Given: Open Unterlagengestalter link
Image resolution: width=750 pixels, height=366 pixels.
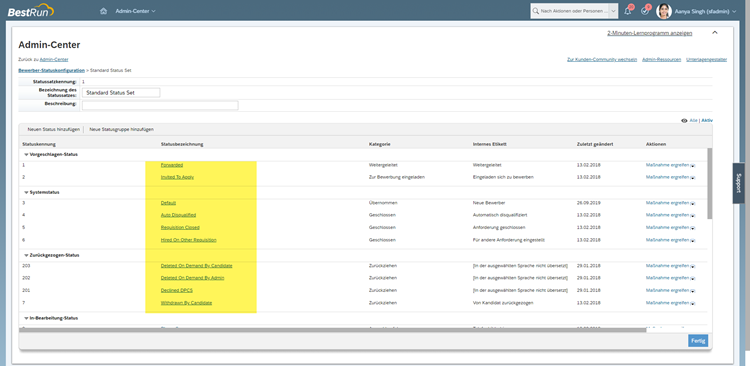Looking at the screenshot, I should (x=706, y=60).
